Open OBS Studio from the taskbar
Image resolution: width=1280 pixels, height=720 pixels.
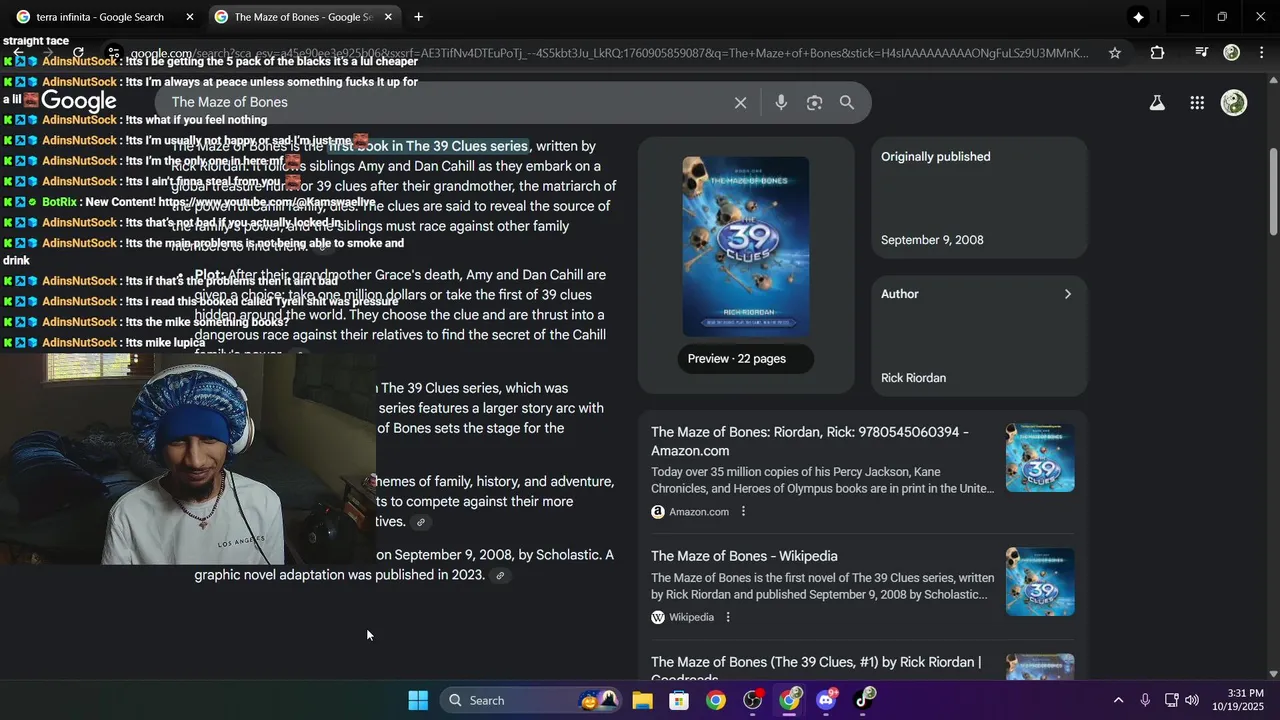pos(753,700)
